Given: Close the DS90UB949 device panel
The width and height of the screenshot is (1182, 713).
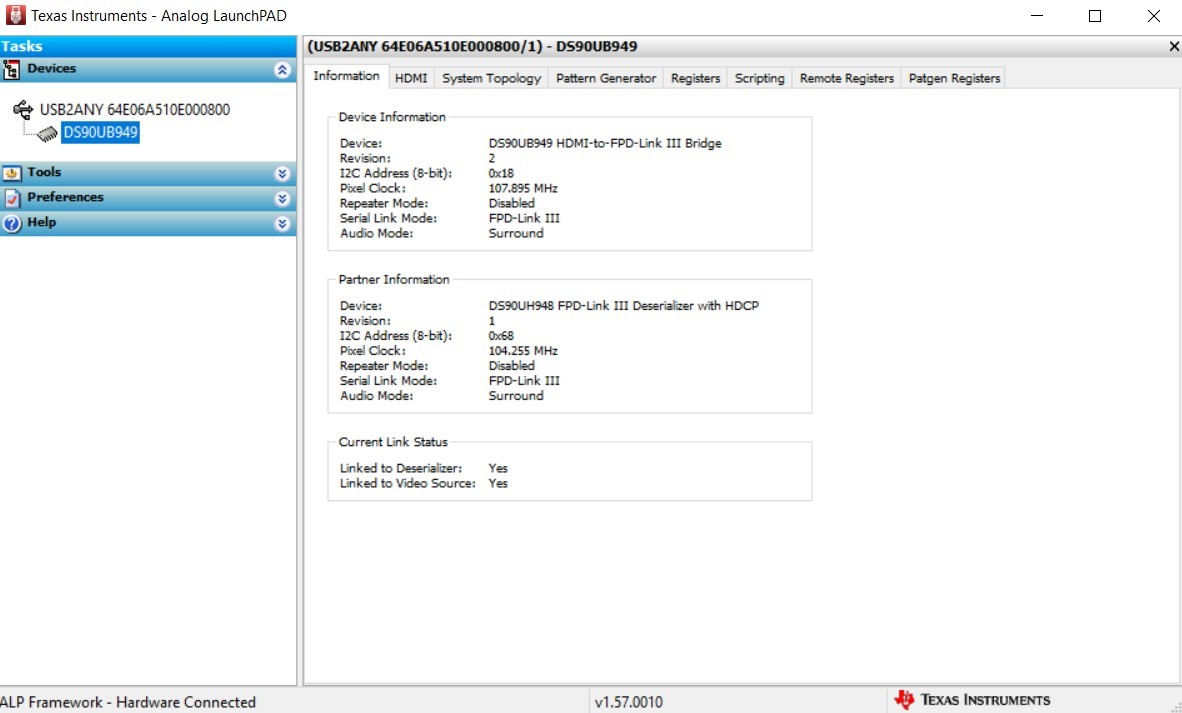Looking at the screenshot, I should [x=1174, y=47].
